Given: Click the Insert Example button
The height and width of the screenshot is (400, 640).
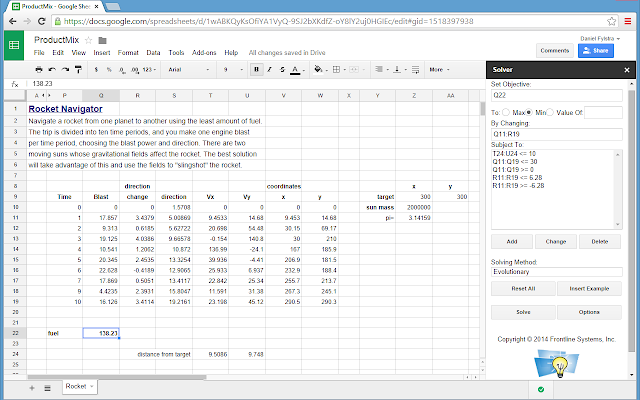Looking at the screenshot, I should tap(589, 289).
